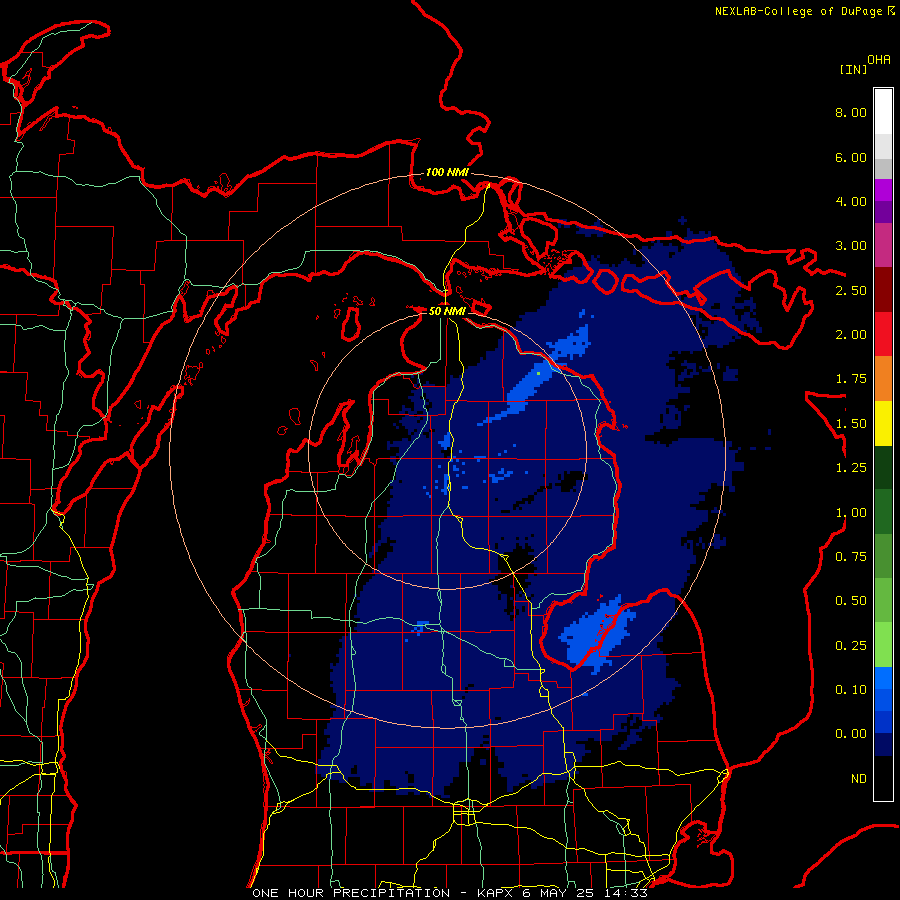Select the dark red swatch beside 2.50
This screenshot has width=900, height=900.
[x=883, y=290]
